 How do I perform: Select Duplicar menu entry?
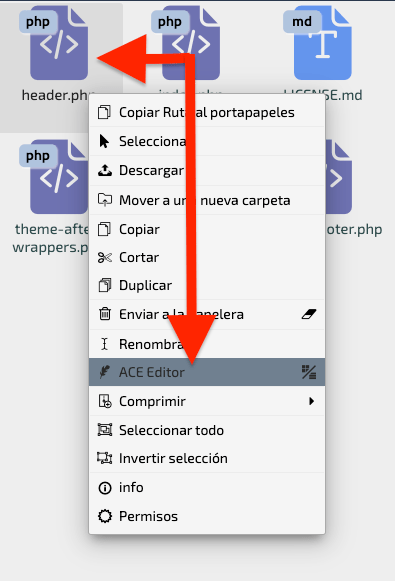207,285
